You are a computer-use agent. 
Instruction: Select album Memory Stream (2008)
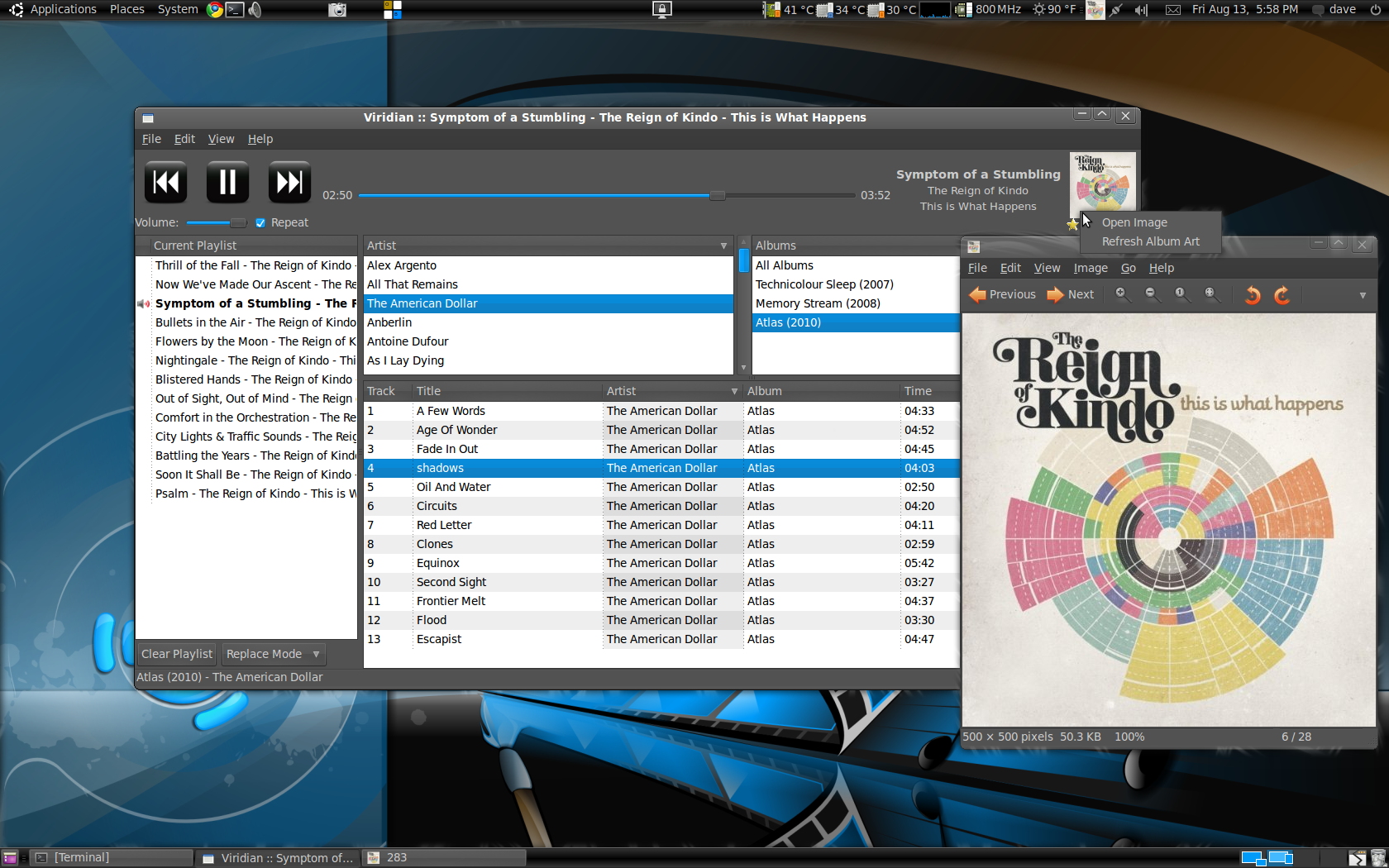pos(855,303)
